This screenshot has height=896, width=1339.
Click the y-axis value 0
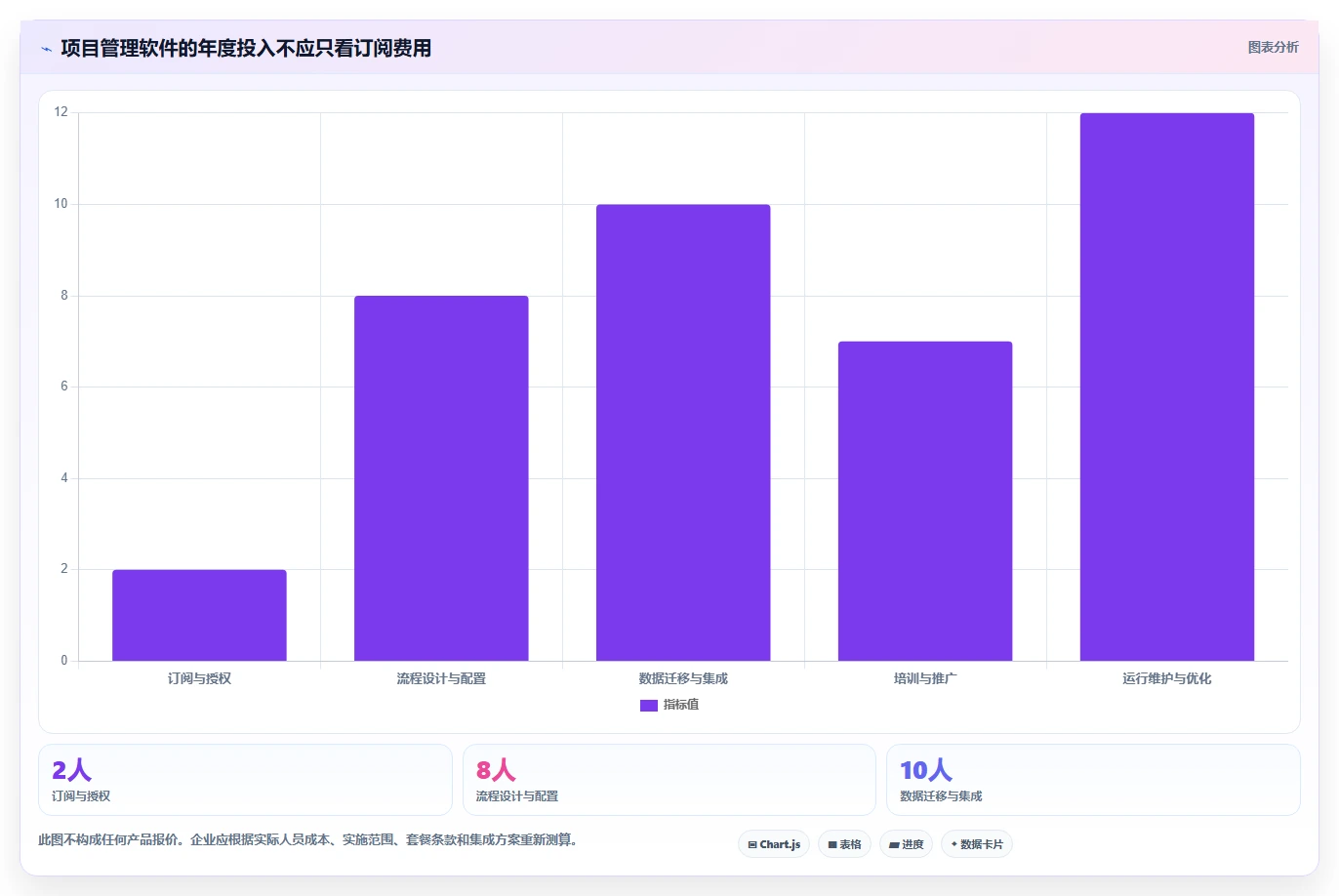[64, 661]
